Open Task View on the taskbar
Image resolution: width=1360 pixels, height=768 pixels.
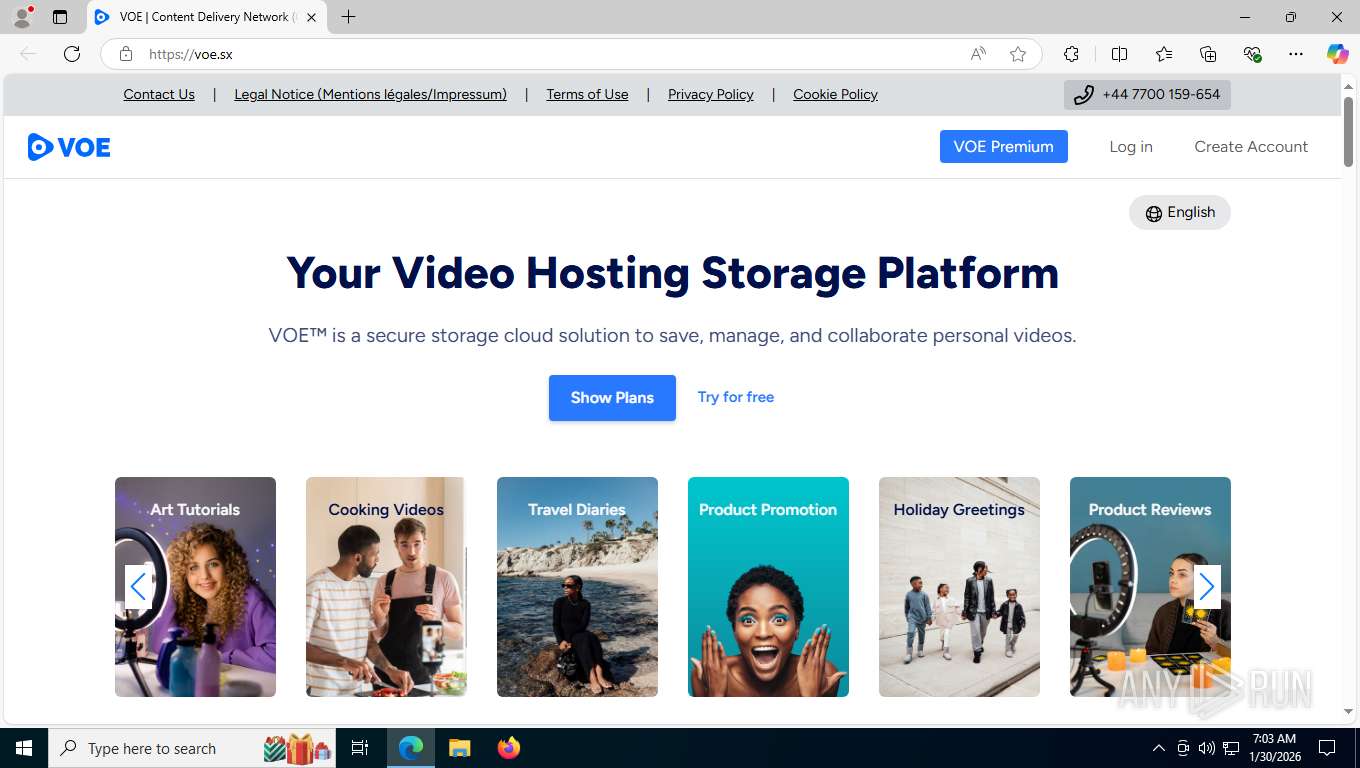point(360,748)
